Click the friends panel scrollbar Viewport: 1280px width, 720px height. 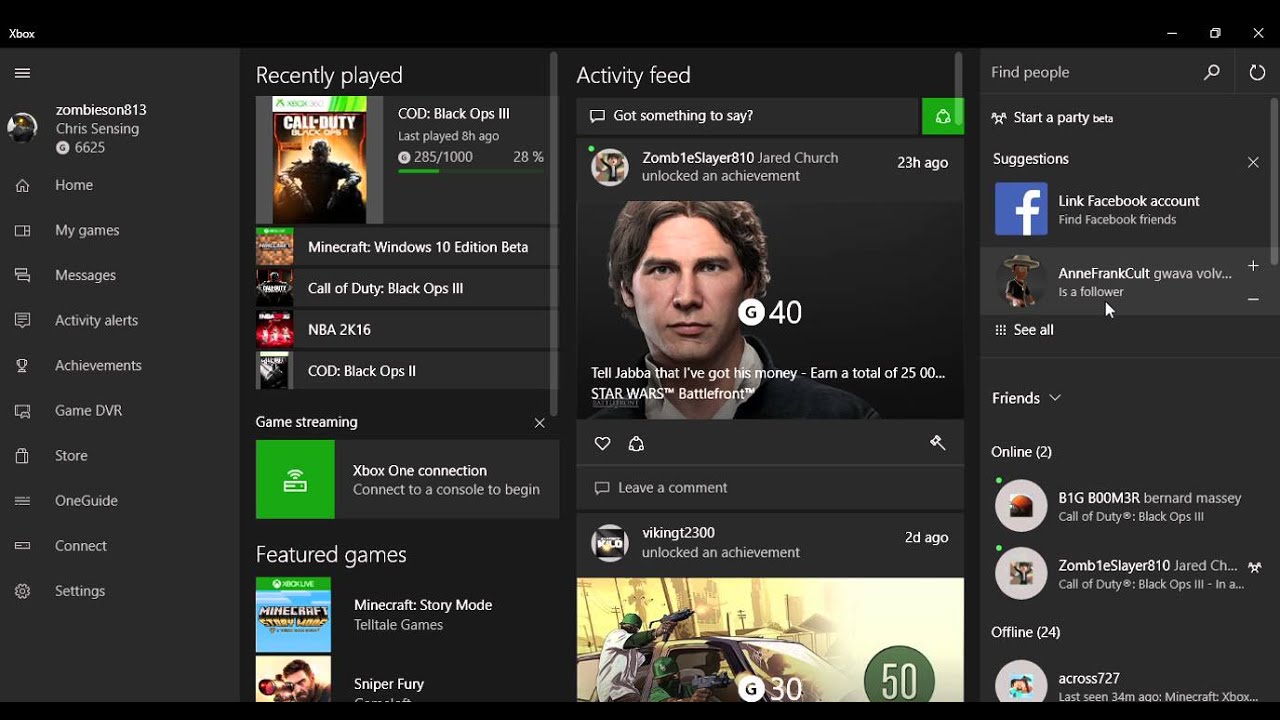[1273, 180]
